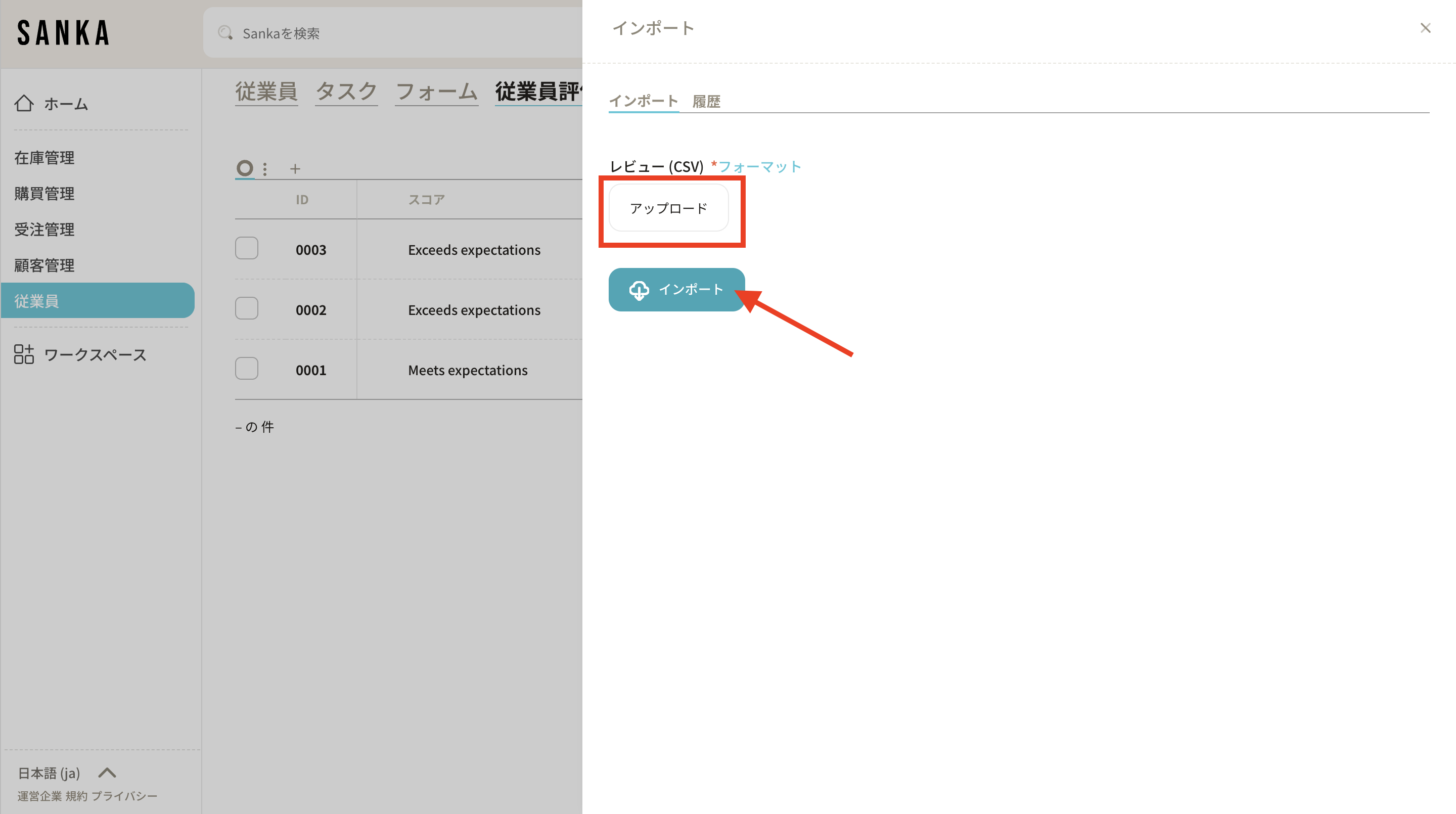Open the three-dot view options menu
The image size is (1456, 814).
(x=264, y=168)
